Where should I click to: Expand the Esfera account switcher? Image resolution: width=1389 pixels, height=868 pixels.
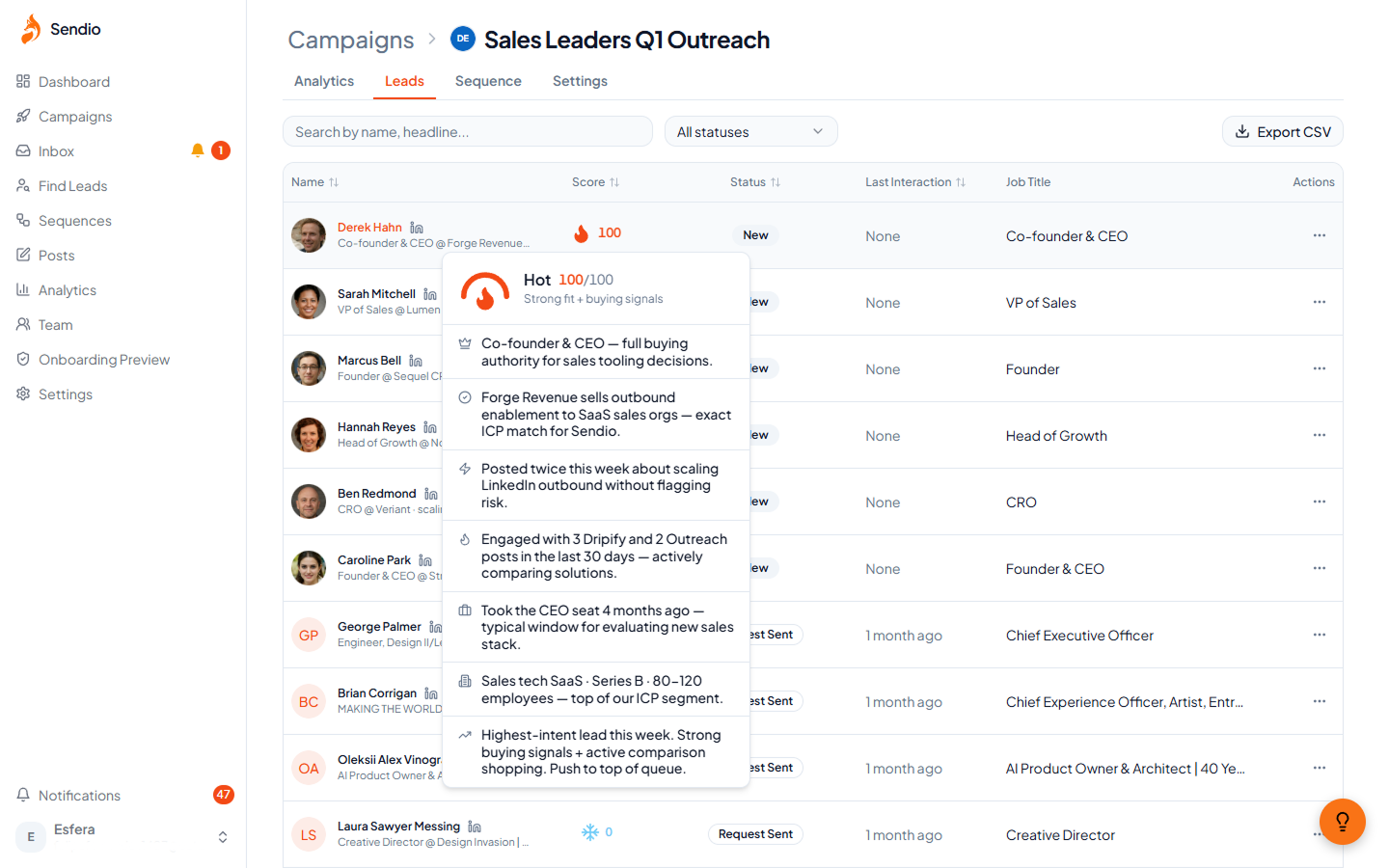point(223,837)
